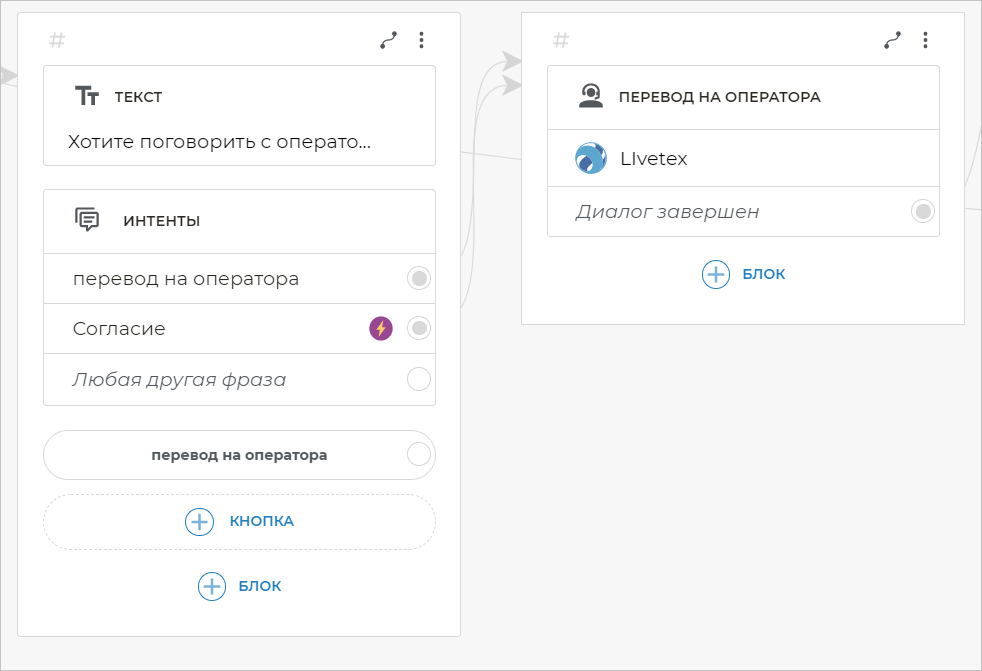
Task: Click the Интенты chat bubble icon
Action: (x=87, y=220)
